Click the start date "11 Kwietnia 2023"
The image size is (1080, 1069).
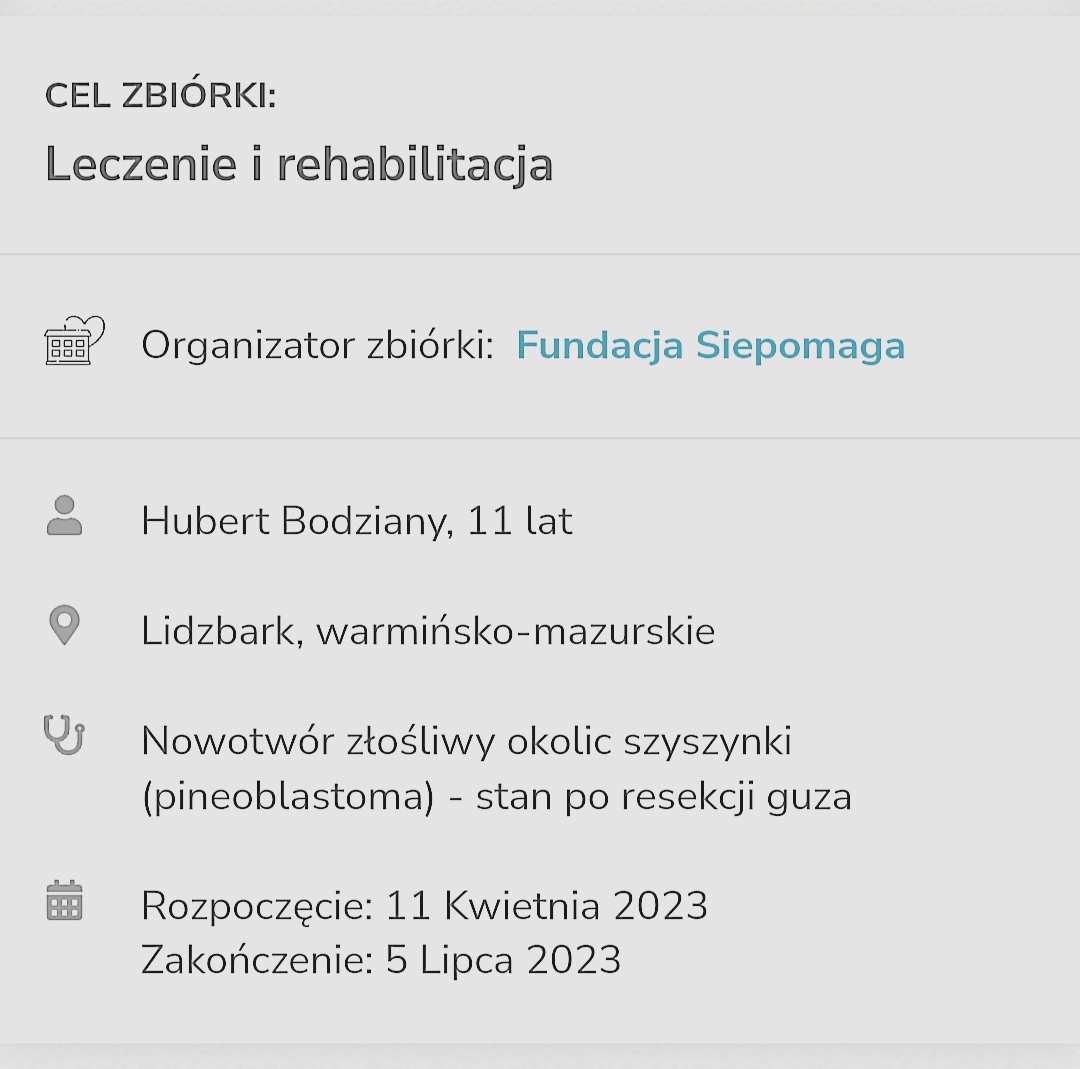click(546, 906)
